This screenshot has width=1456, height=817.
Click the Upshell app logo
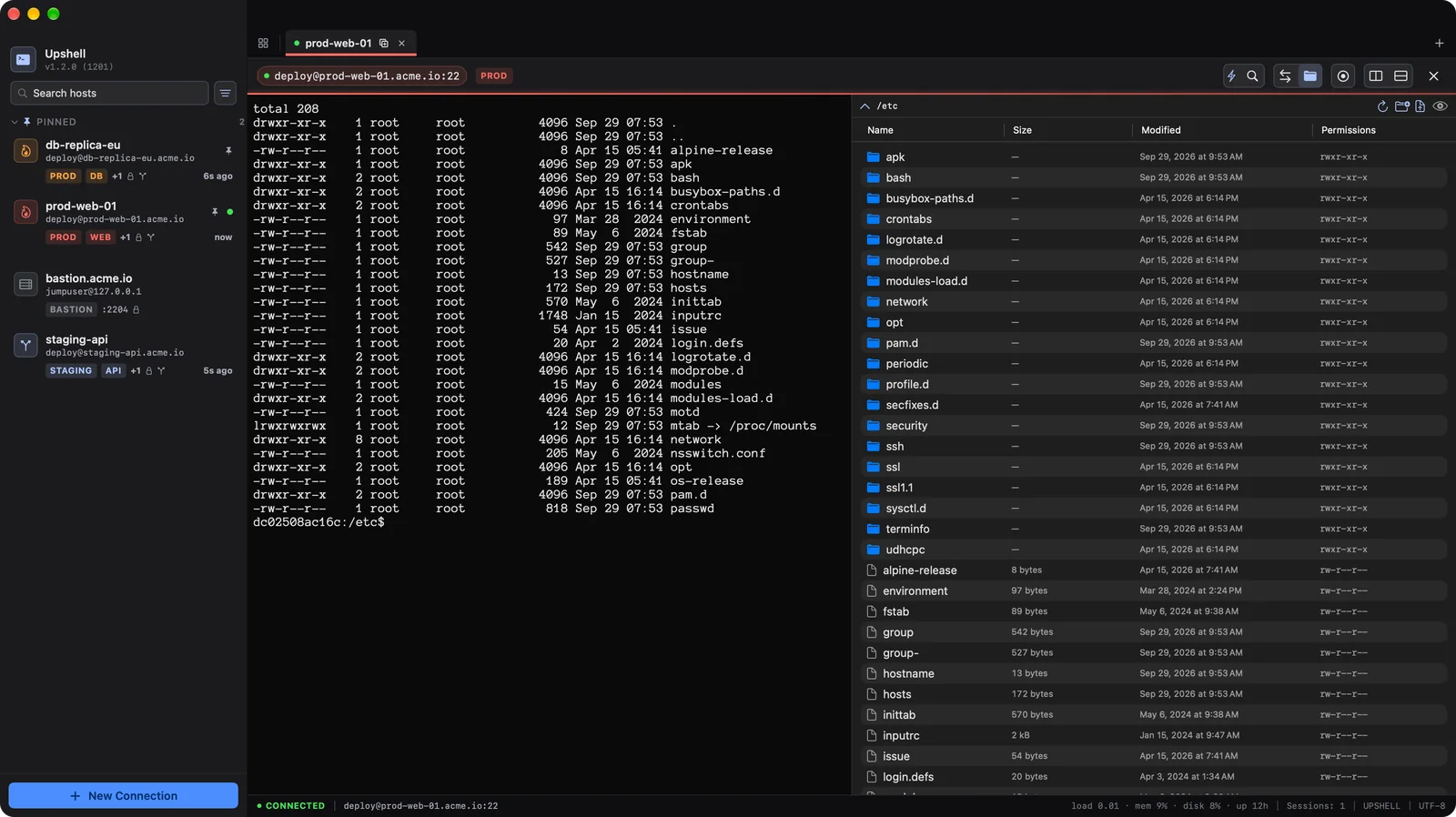pyautogui.click(x=24, y=59)
